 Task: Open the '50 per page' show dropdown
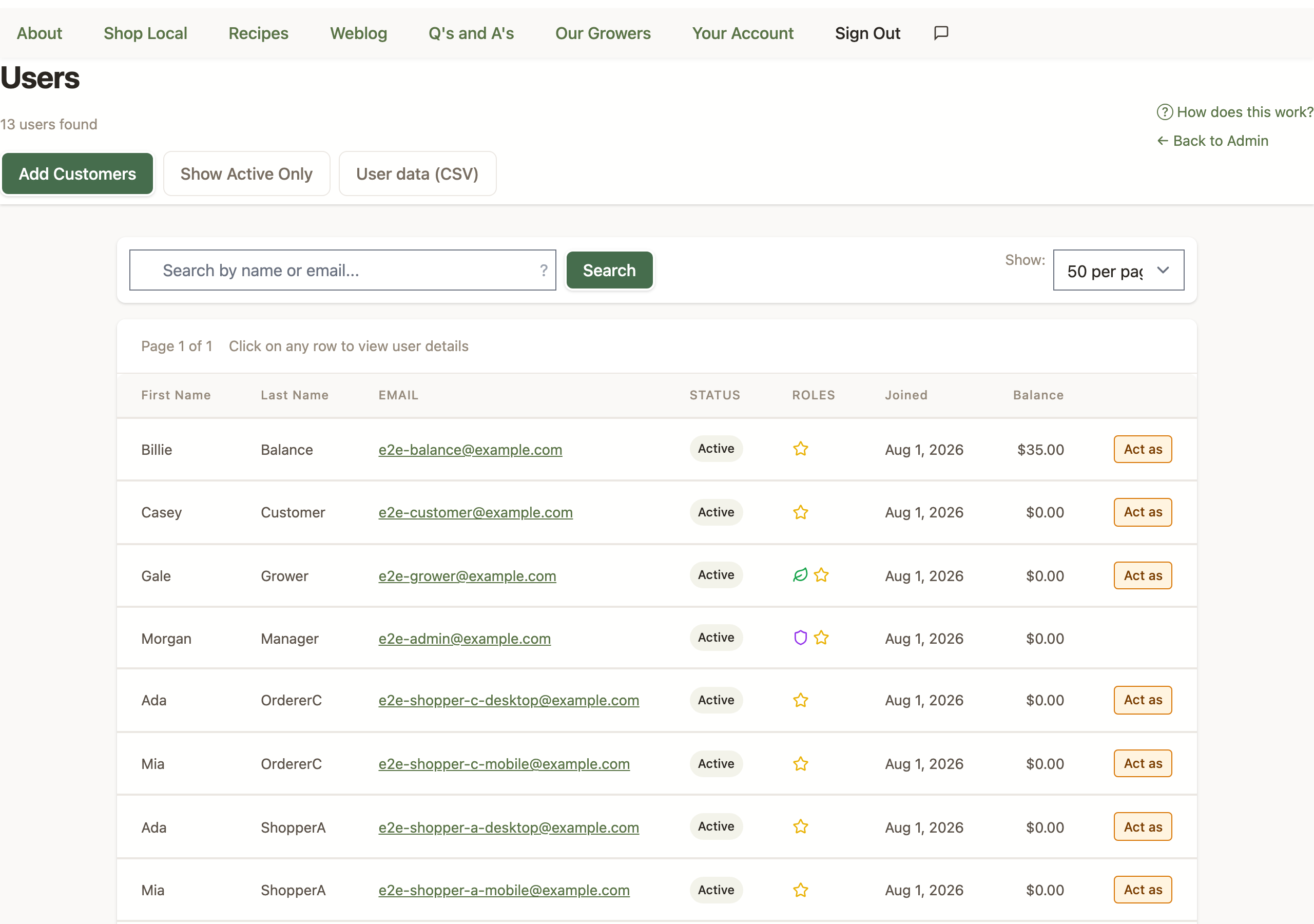click(x=1118, y=270)
